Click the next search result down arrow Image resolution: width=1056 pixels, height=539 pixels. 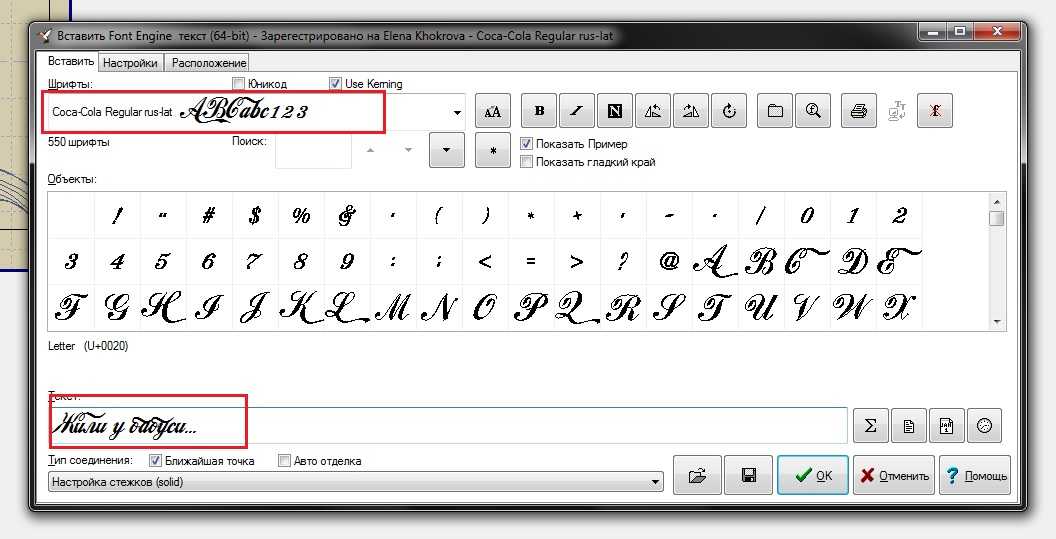[408, 150]
